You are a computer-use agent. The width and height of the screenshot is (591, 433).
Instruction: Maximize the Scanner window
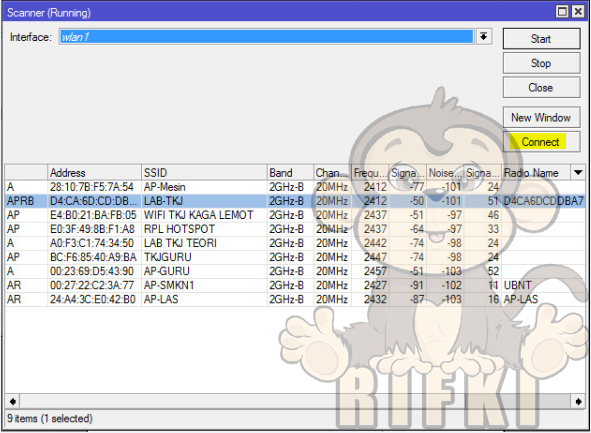tap(562, 12)
